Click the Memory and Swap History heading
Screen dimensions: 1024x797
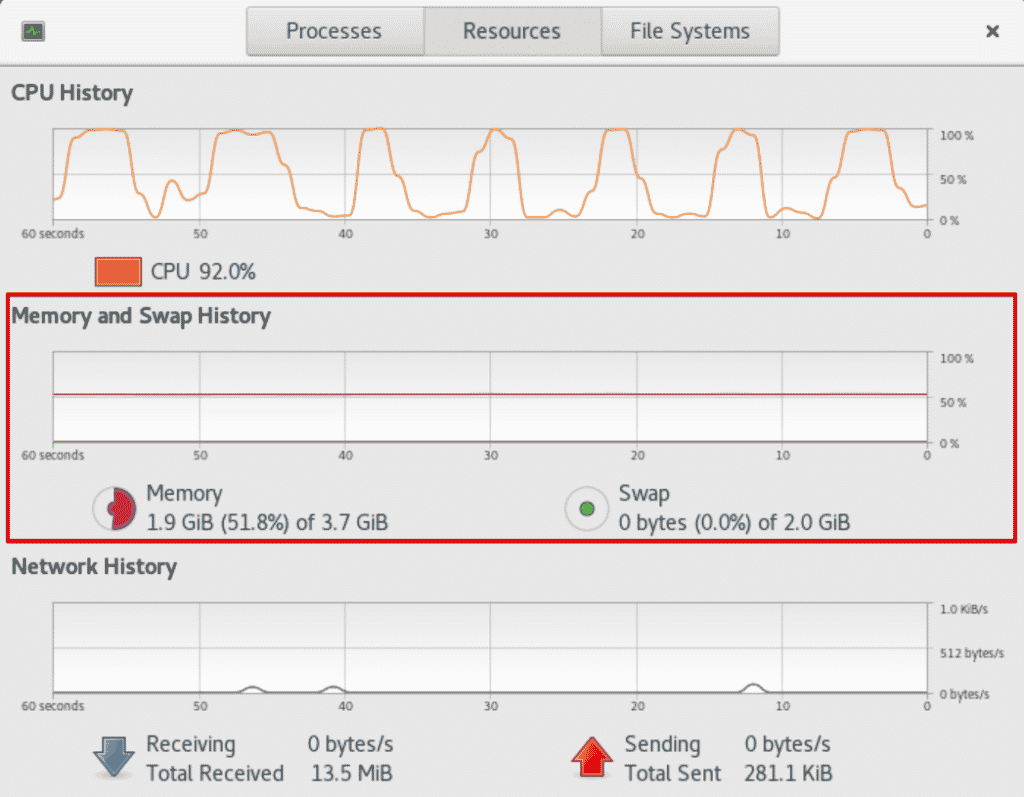click(x=141, y=316)
